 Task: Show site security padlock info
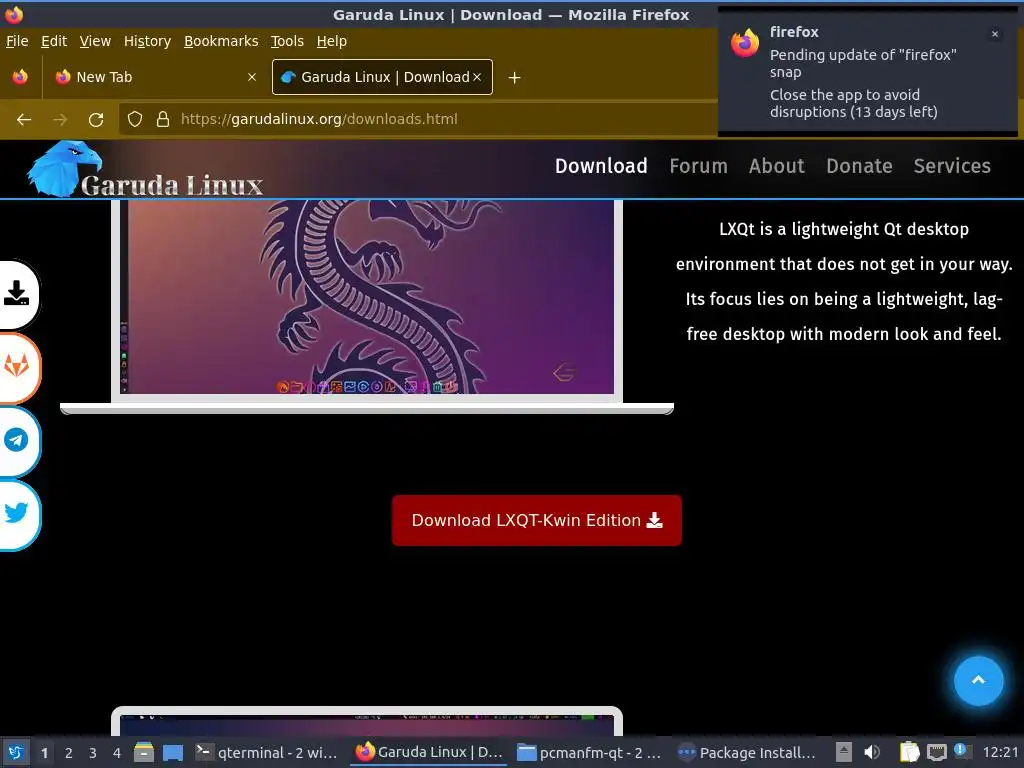163,119
